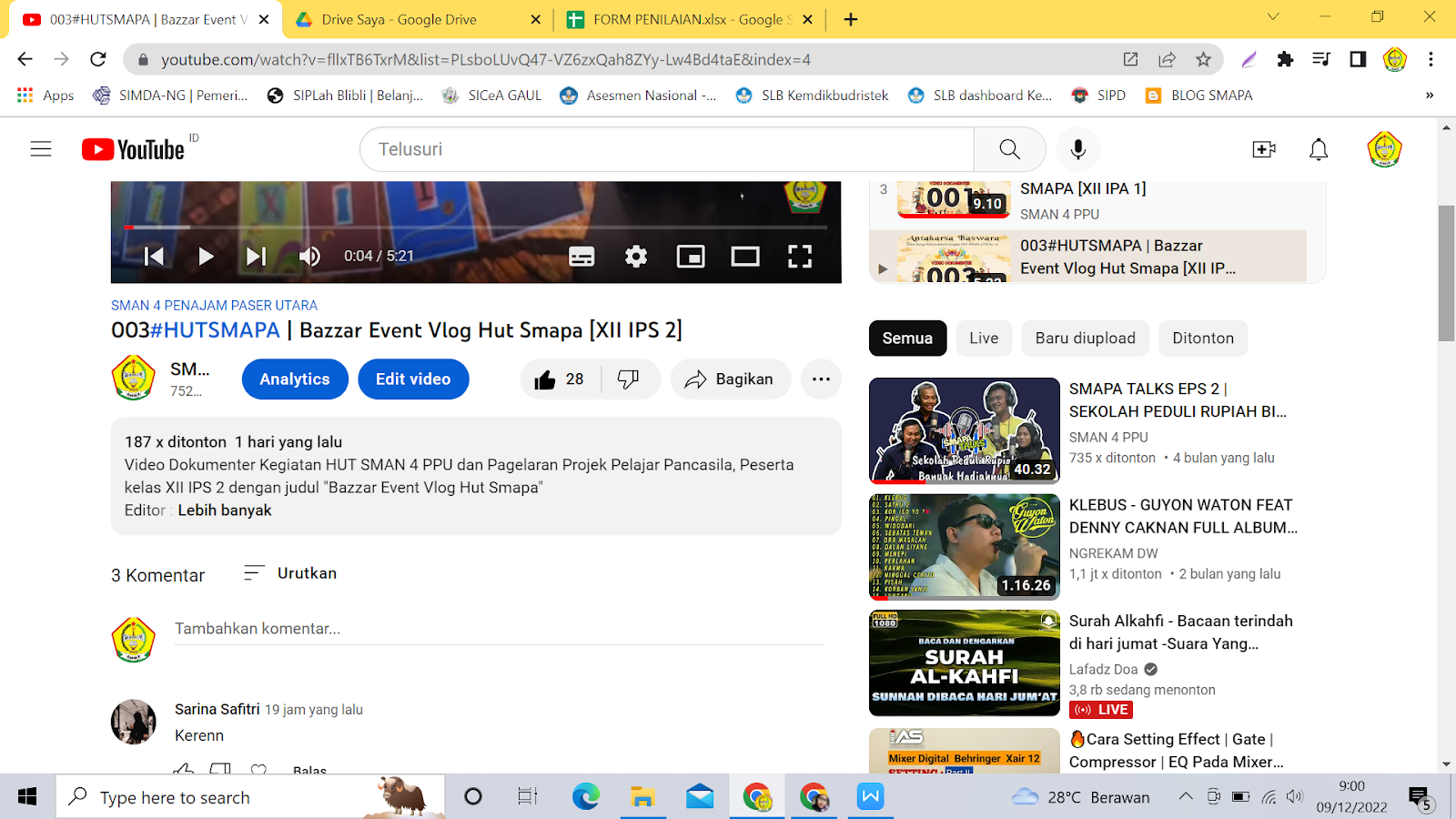Click the Telusuri search box
Viewport: 1456px width, 819px height.
tap(667, 149)
